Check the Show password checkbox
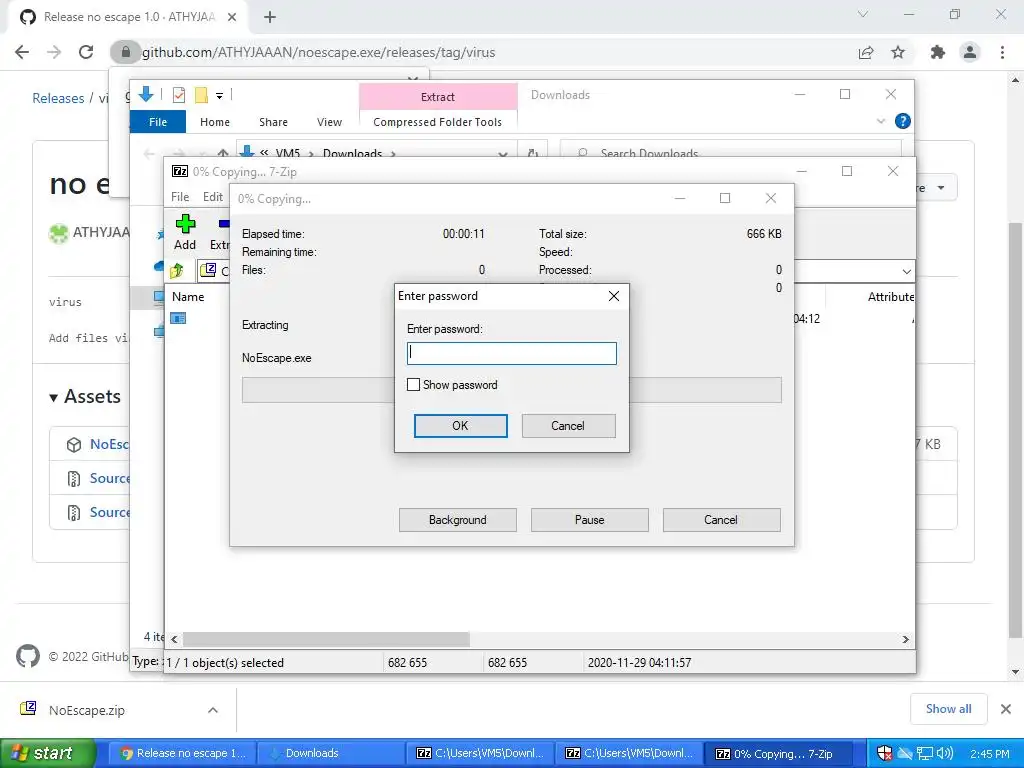The height and width of the screenshot is (768, 1024). click(x=413, y=385)
